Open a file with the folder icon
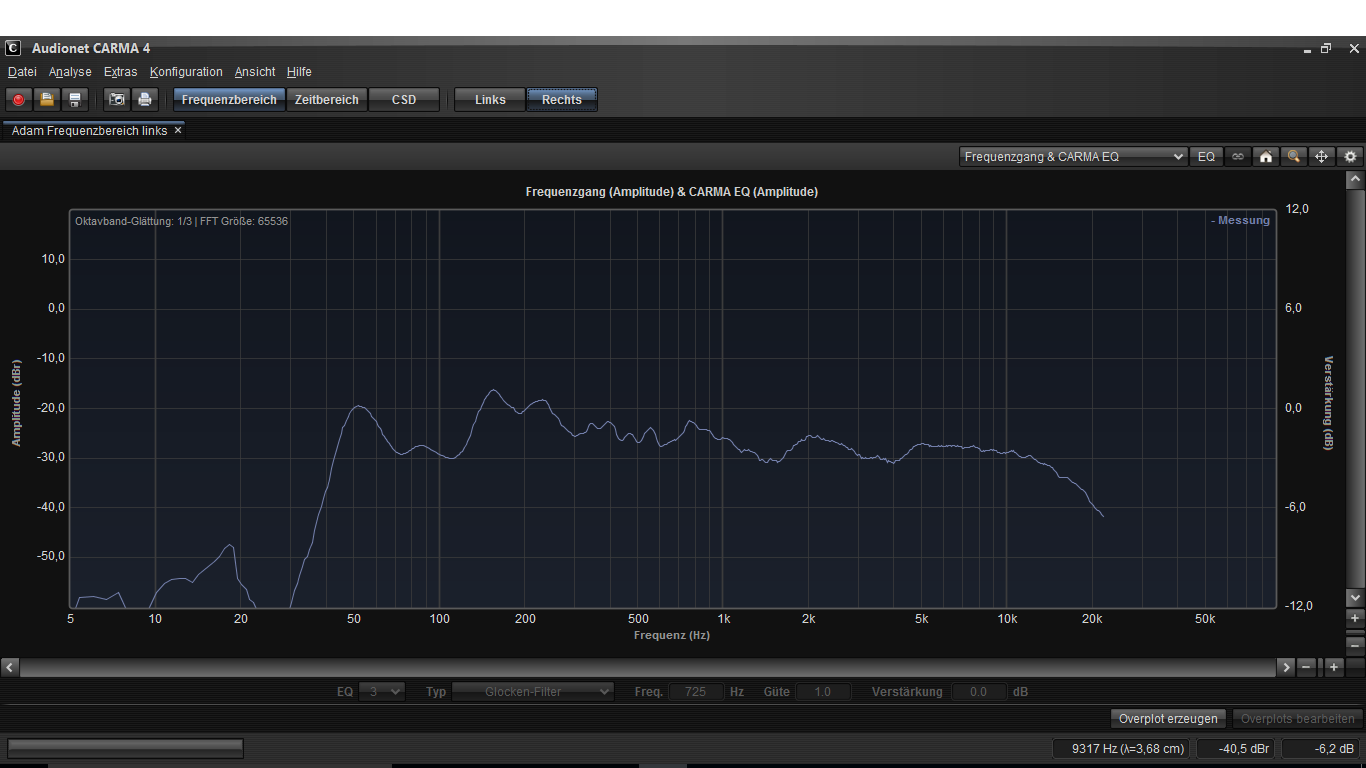 (x=46, y=99)
